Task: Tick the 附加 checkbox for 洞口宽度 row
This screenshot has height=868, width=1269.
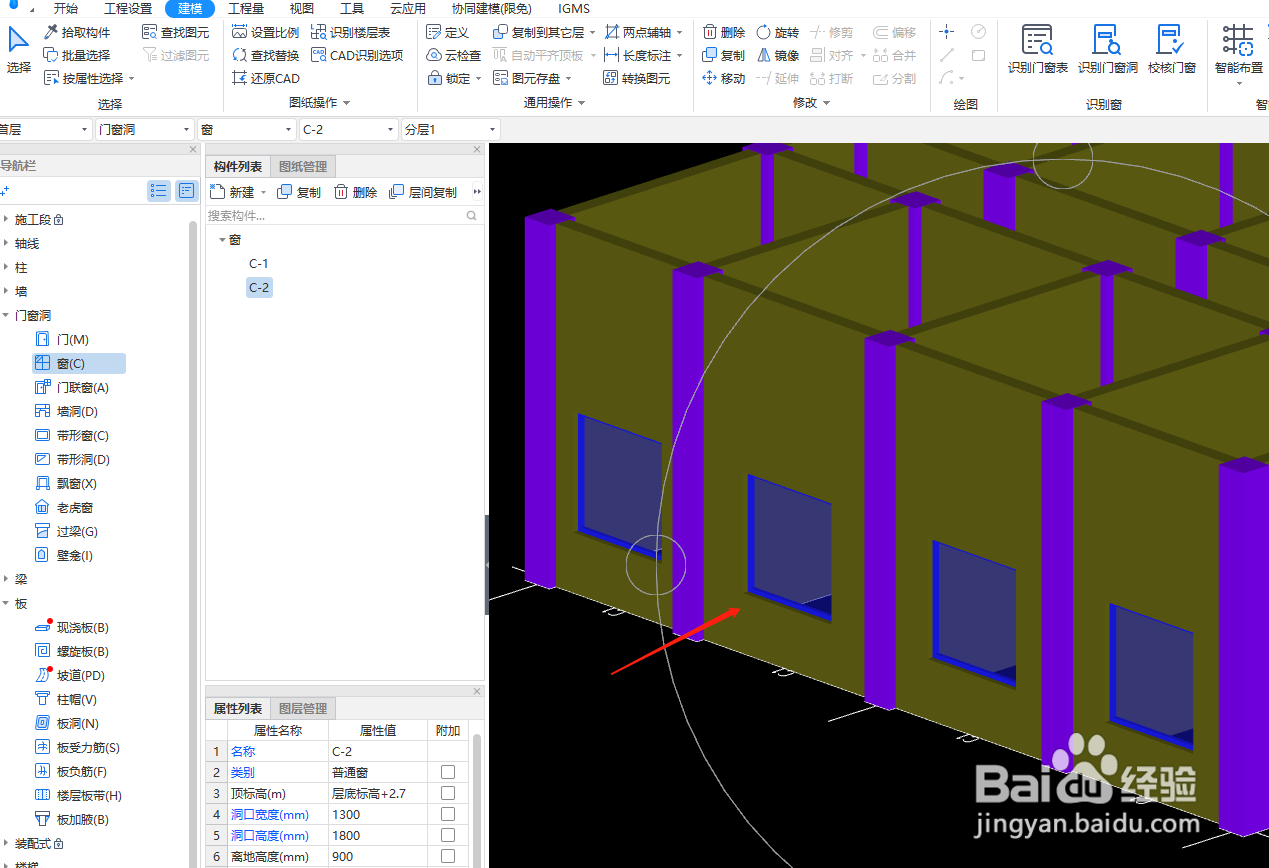Action: pos(448,814)
